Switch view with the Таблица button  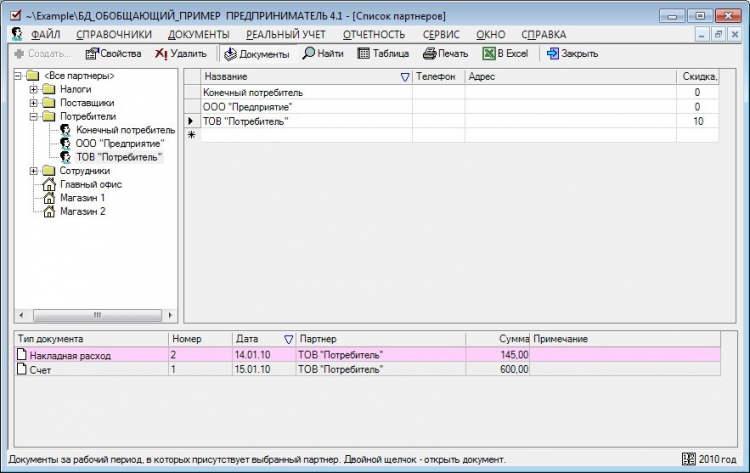(x=383, y=54)
